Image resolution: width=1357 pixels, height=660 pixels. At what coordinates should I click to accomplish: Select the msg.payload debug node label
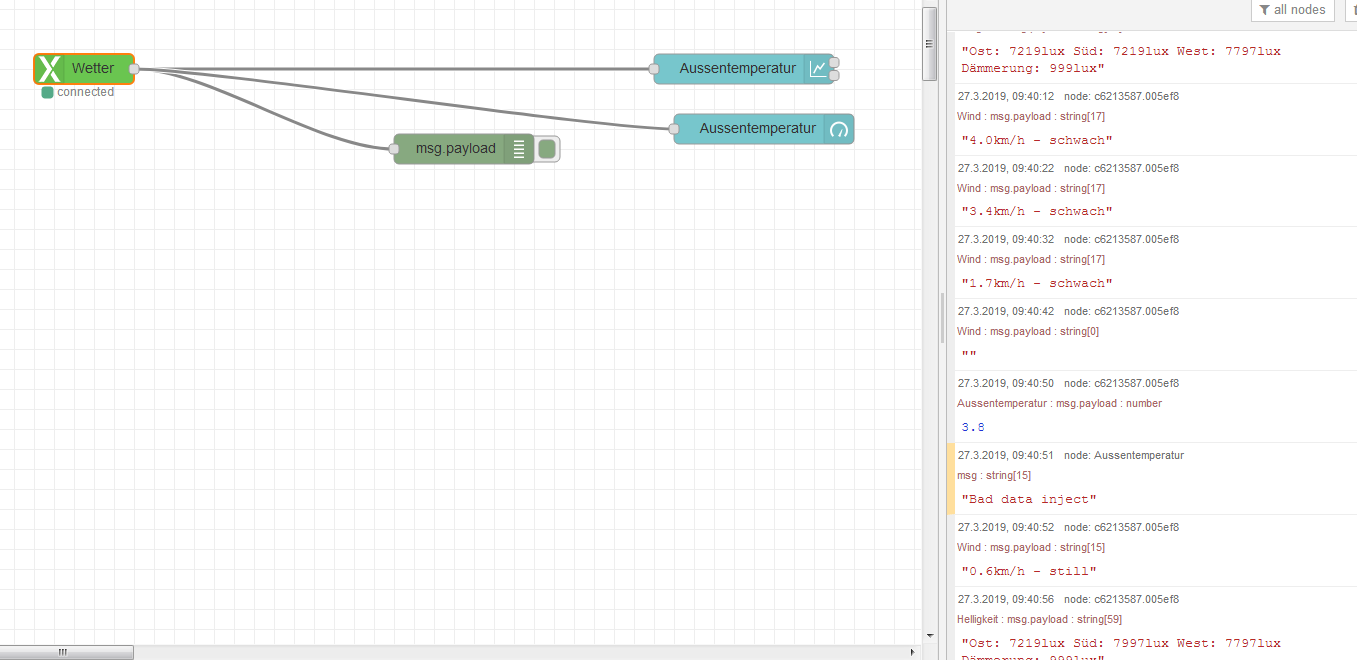tap(456, 149)
